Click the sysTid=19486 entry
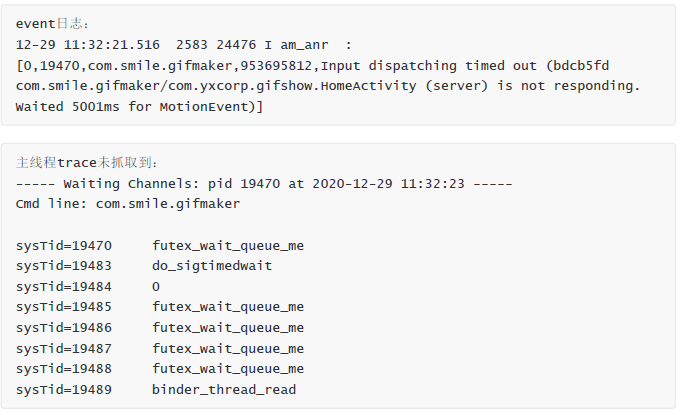678x413 pixels. point(64,328)
